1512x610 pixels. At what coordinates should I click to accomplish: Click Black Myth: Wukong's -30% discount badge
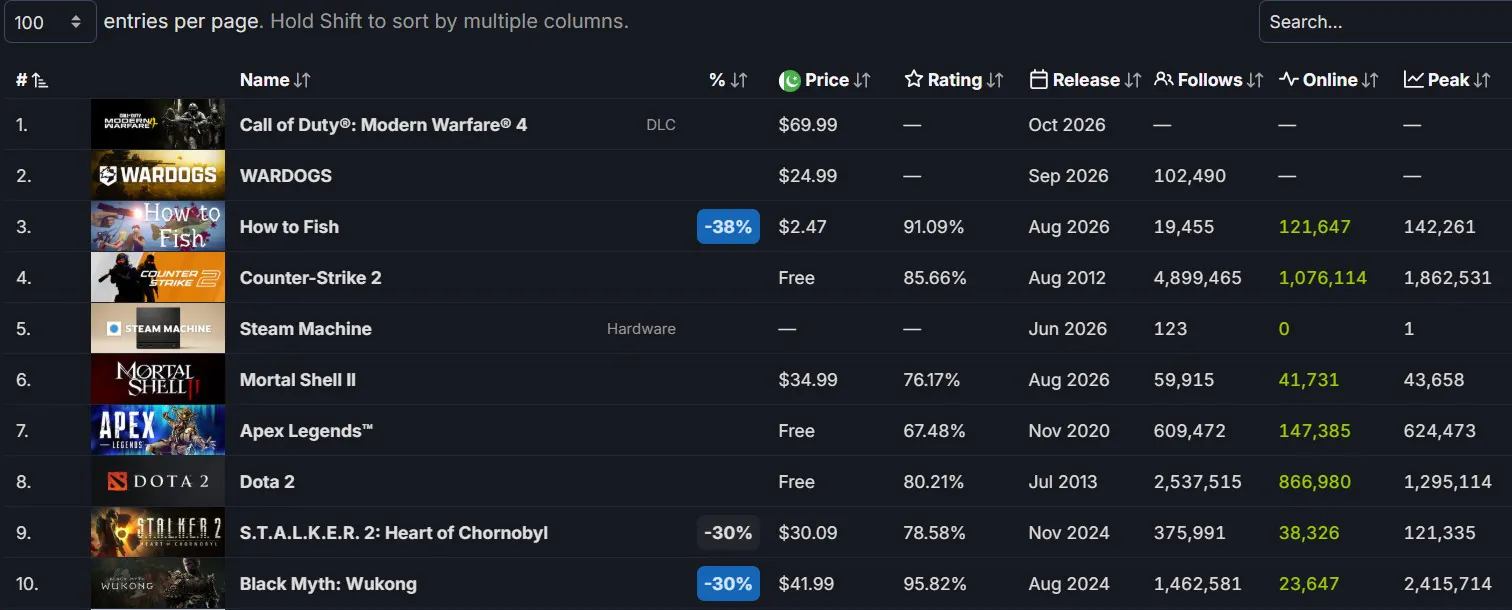(x=728, y=583)
